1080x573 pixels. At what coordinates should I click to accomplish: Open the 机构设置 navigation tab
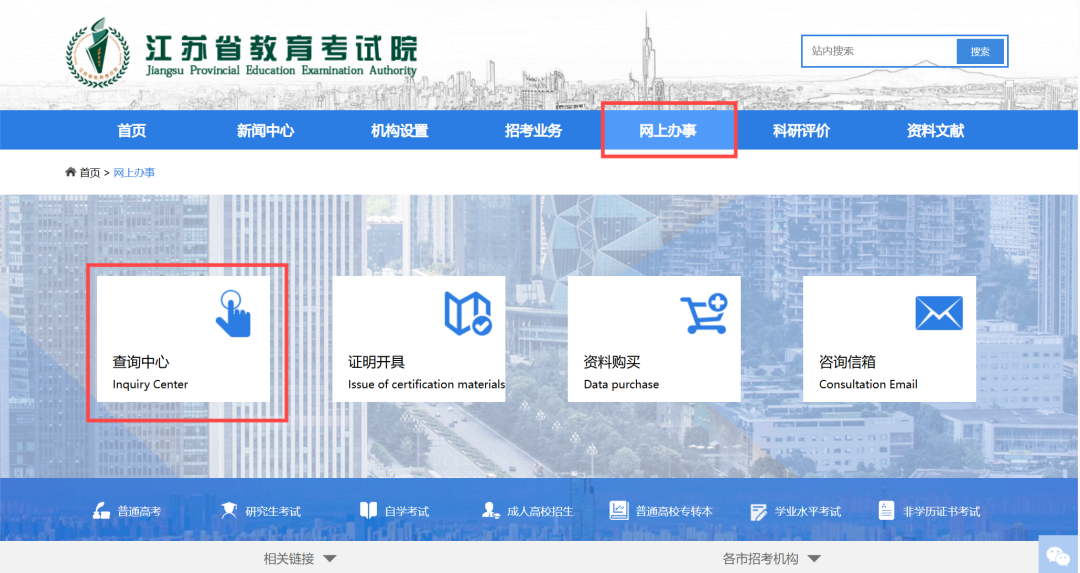tap(399, 130)
